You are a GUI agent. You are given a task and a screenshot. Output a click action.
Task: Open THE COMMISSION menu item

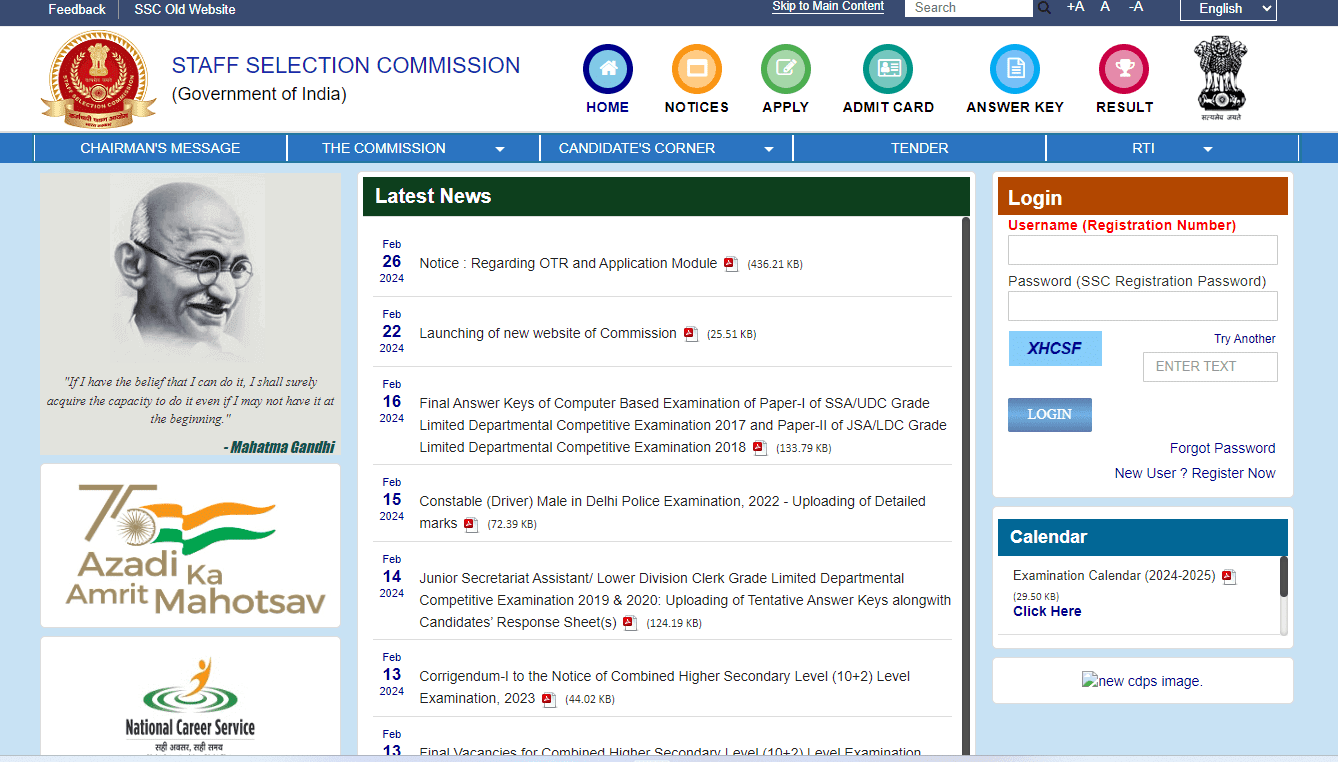(384, 148)
